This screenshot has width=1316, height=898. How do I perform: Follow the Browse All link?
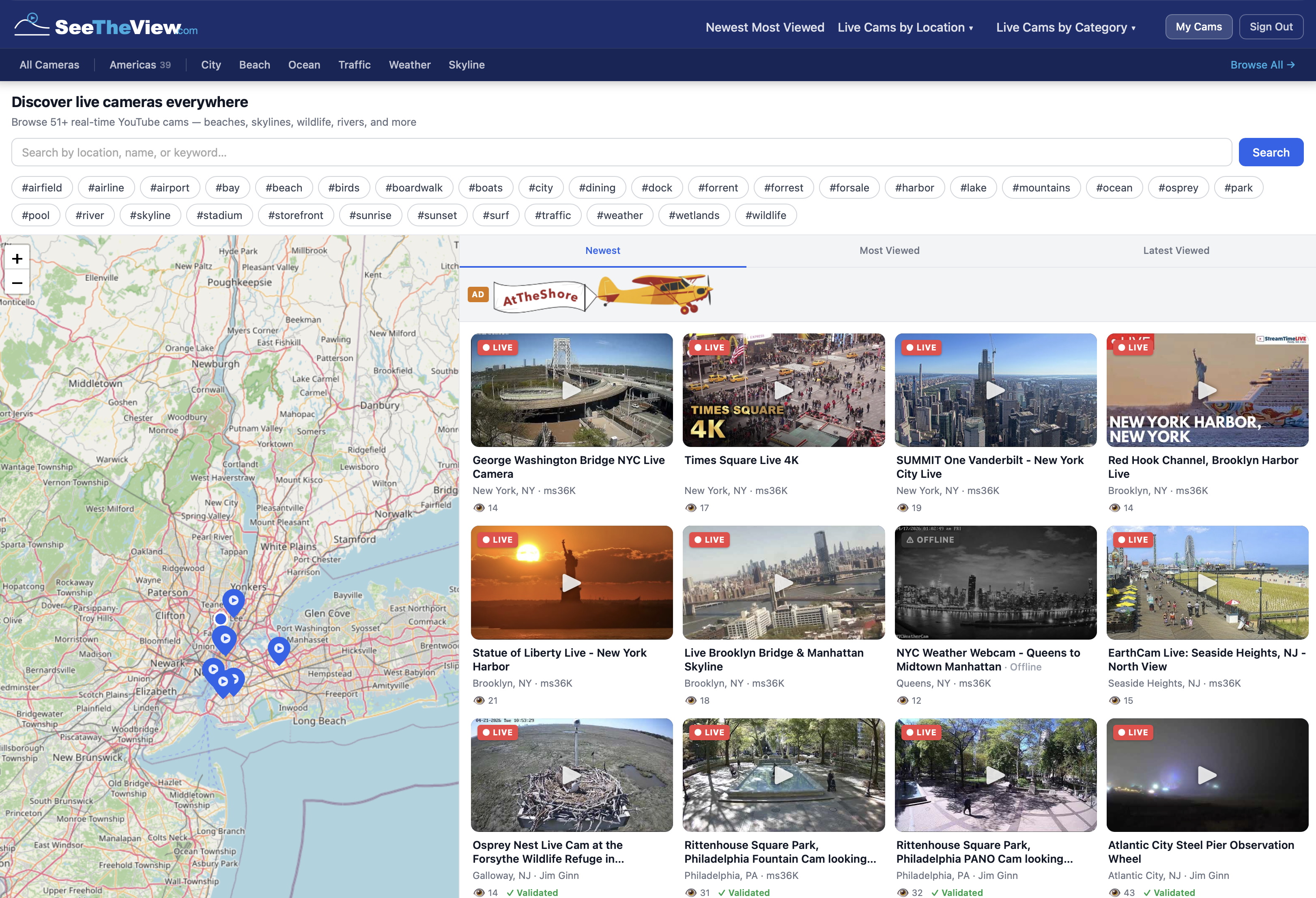pos(1262,64)
